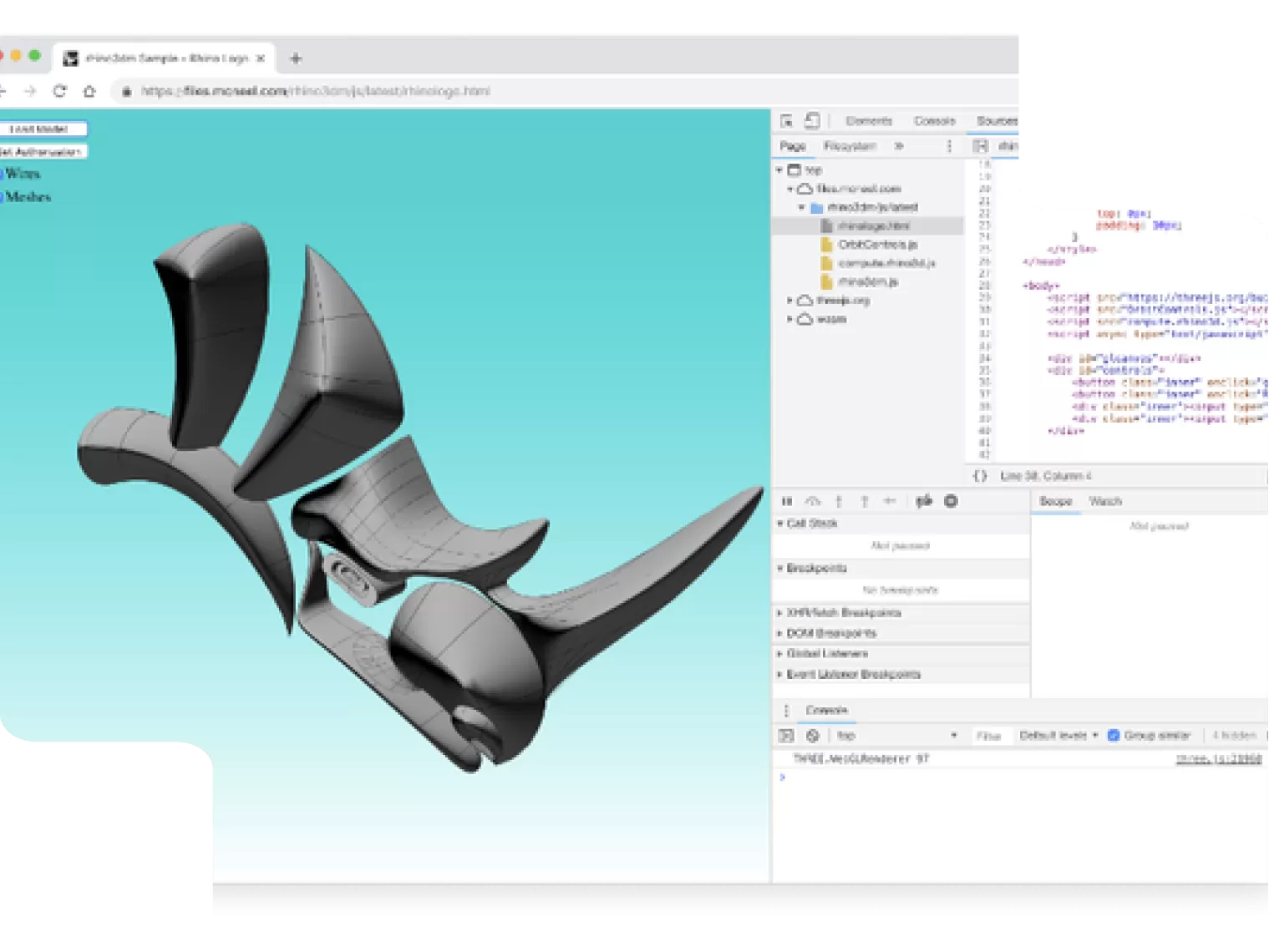Screen dimensions: 1269x952
Task: Select the step over next function call icon
Action: [x=811, y=501]
